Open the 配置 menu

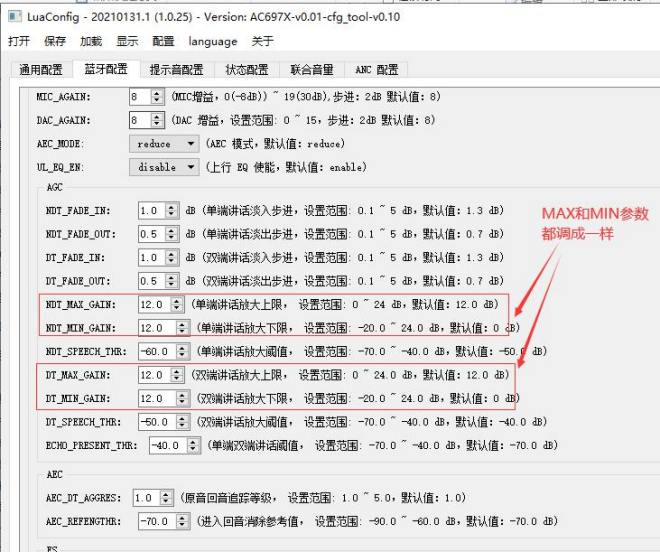click(163, 41)
